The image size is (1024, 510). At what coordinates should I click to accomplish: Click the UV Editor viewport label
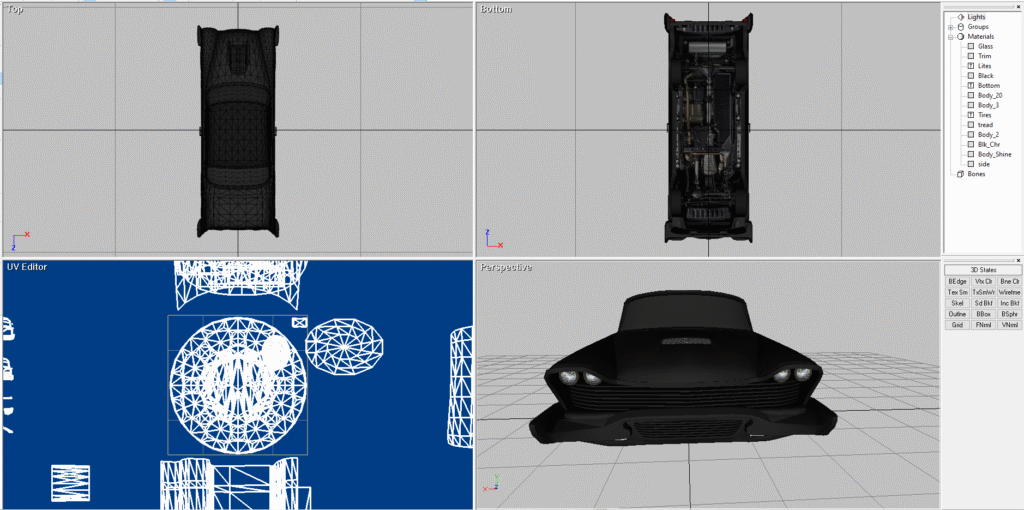pyautogui.click(x=27, y=267)
